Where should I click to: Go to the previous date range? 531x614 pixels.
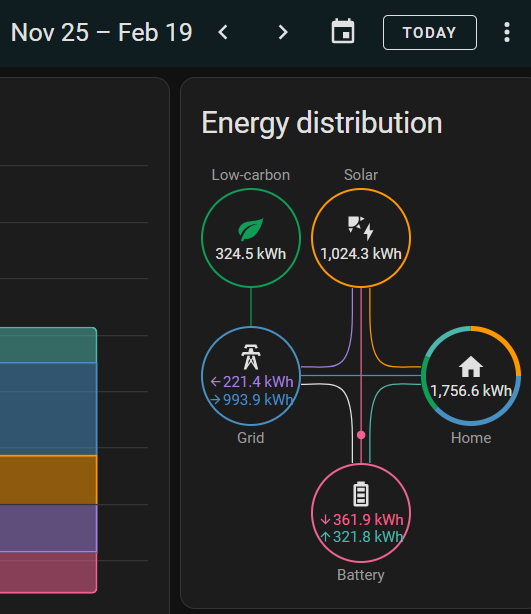(223, 32)
